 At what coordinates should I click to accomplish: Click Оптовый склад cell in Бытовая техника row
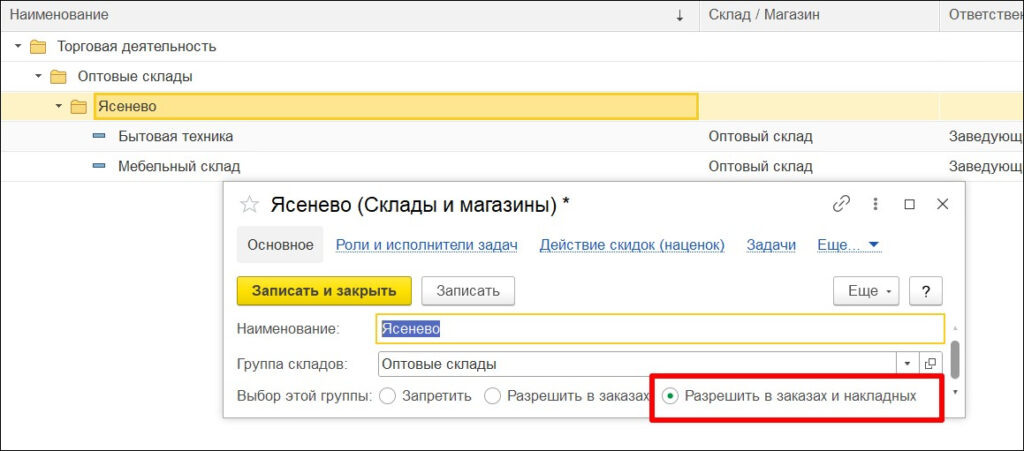819,136
